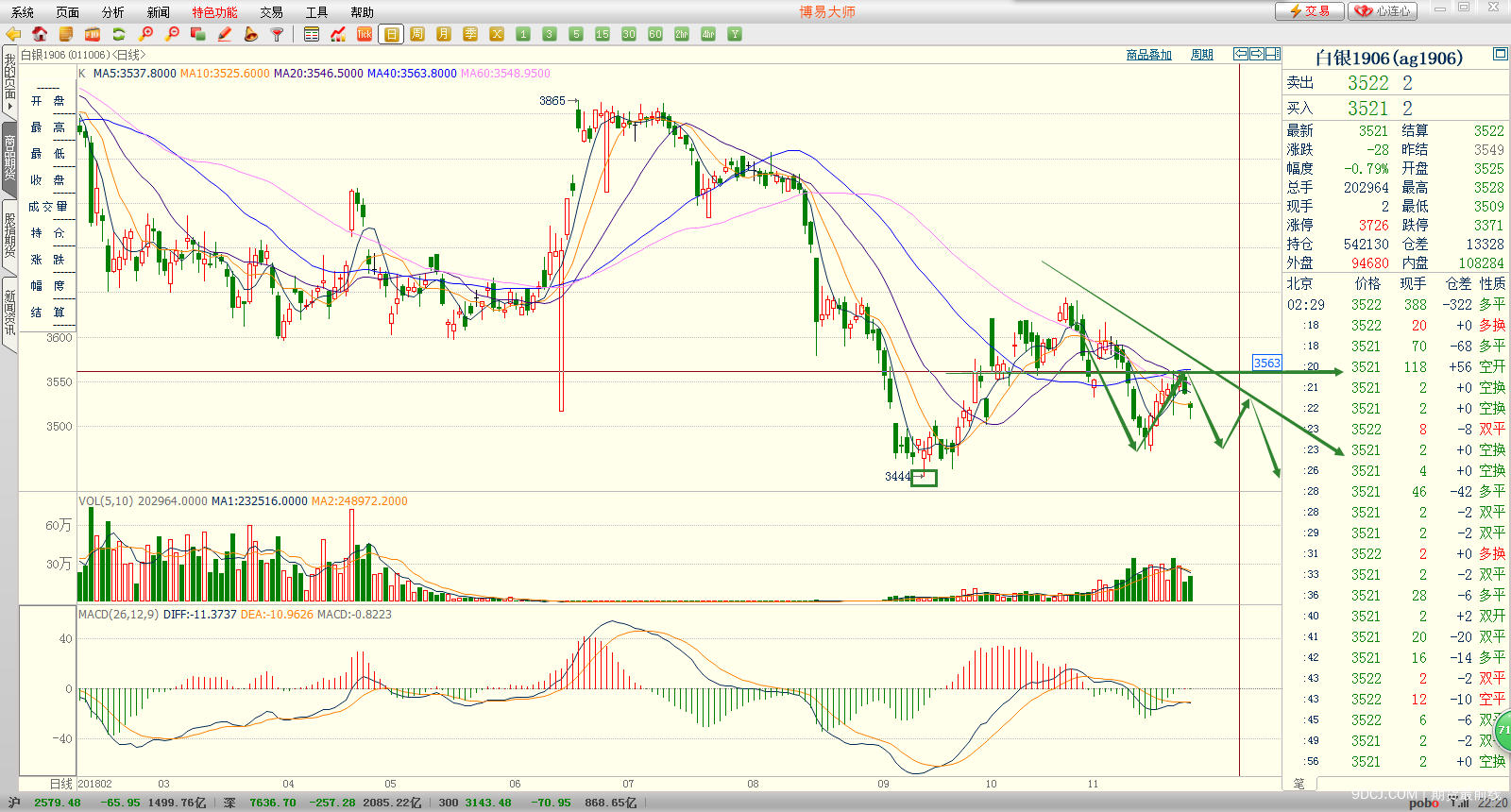Switch to weekly (周) candlestick period

pyautogui.click(x=417, y=34)
